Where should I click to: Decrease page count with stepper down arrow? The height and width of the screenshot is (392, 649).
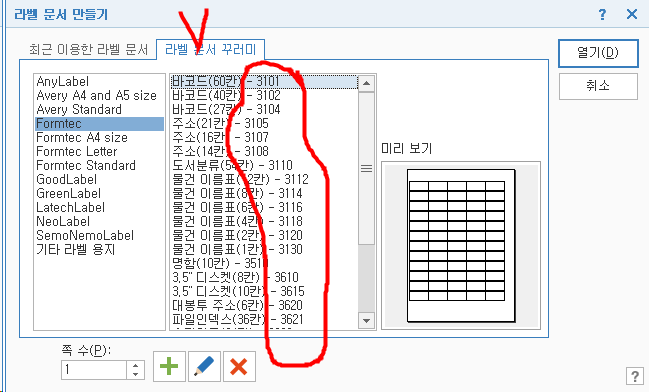135,374
